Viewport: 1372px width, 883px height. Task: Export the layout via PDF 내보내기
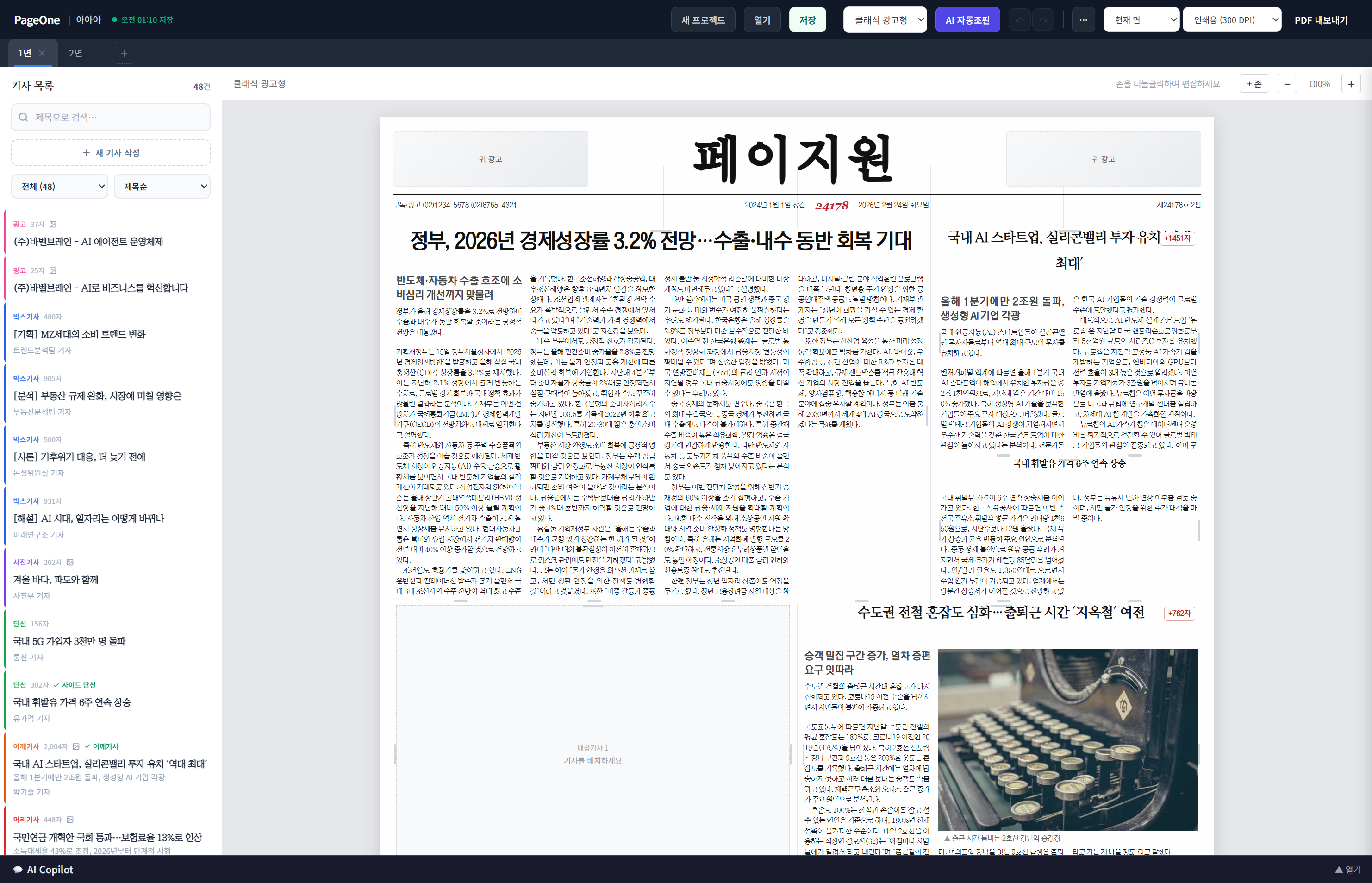click(1321, 19)
